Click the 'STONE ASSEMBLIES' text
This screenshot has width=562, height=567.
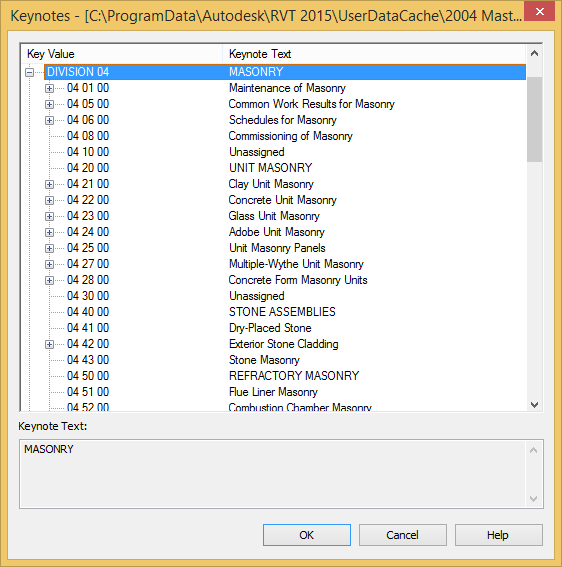click(282, 312)
